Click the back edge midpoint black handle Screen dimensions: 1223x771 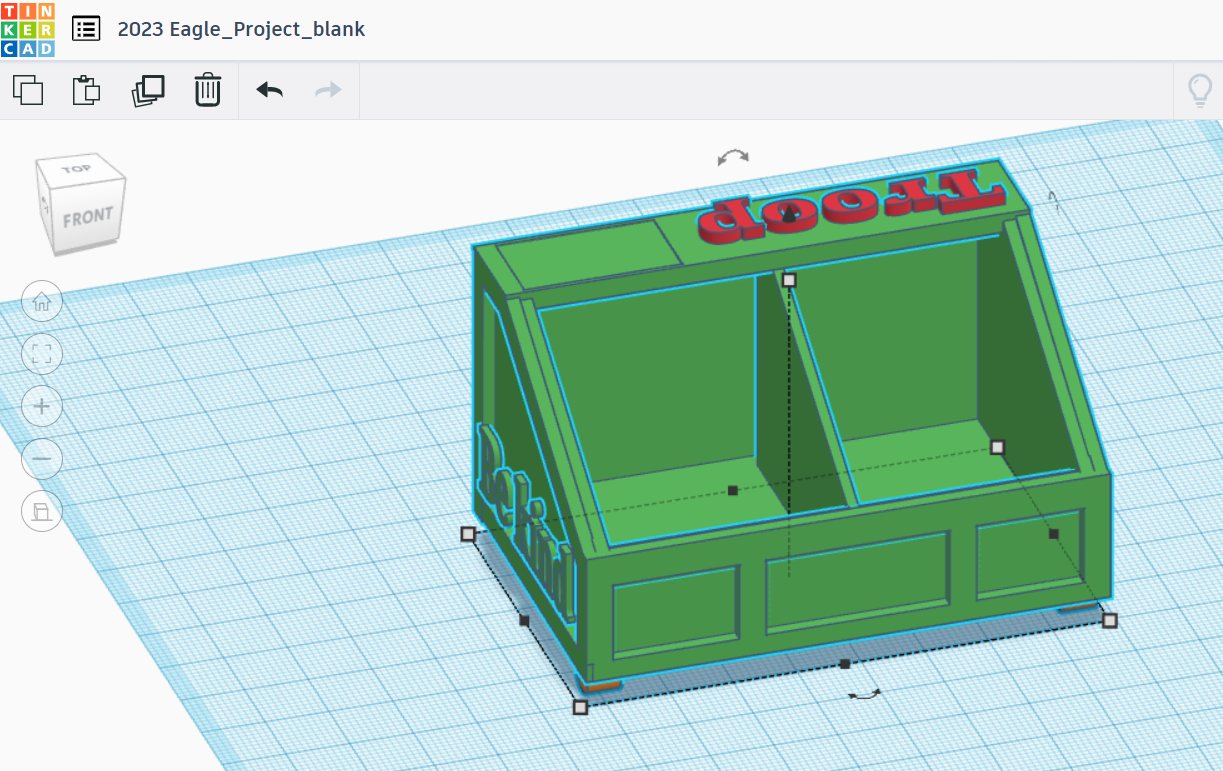click(732, 490)
